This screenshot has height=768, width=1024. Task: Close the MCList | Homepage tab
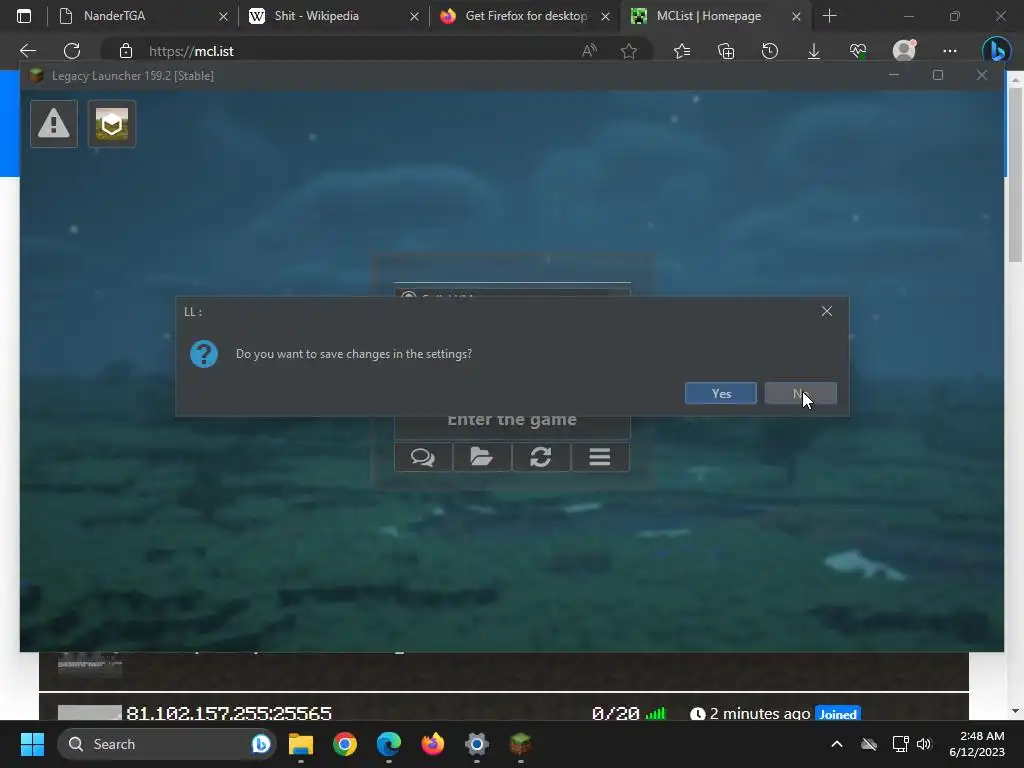(796, 16)
